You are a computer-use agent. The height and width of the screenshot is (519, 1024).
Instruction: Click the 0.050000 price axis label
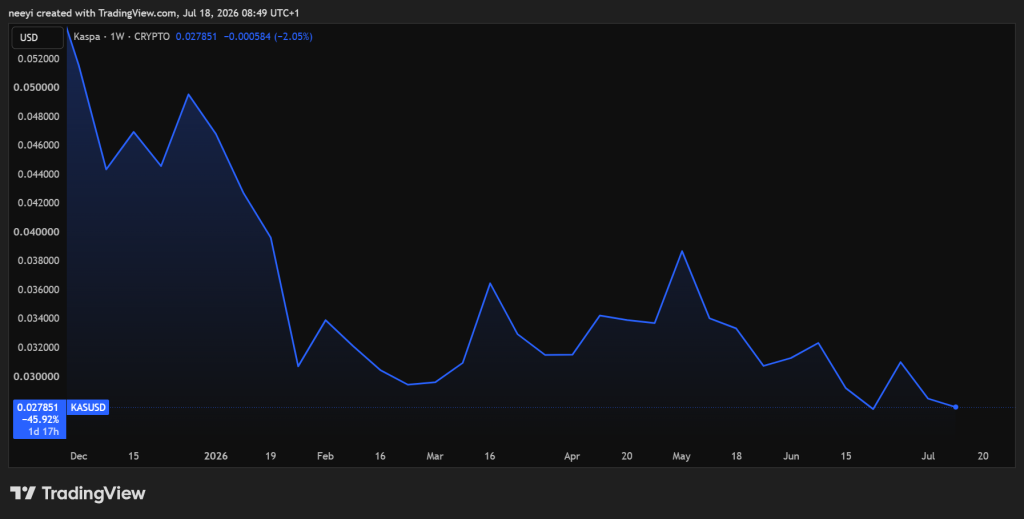point(38,87)
